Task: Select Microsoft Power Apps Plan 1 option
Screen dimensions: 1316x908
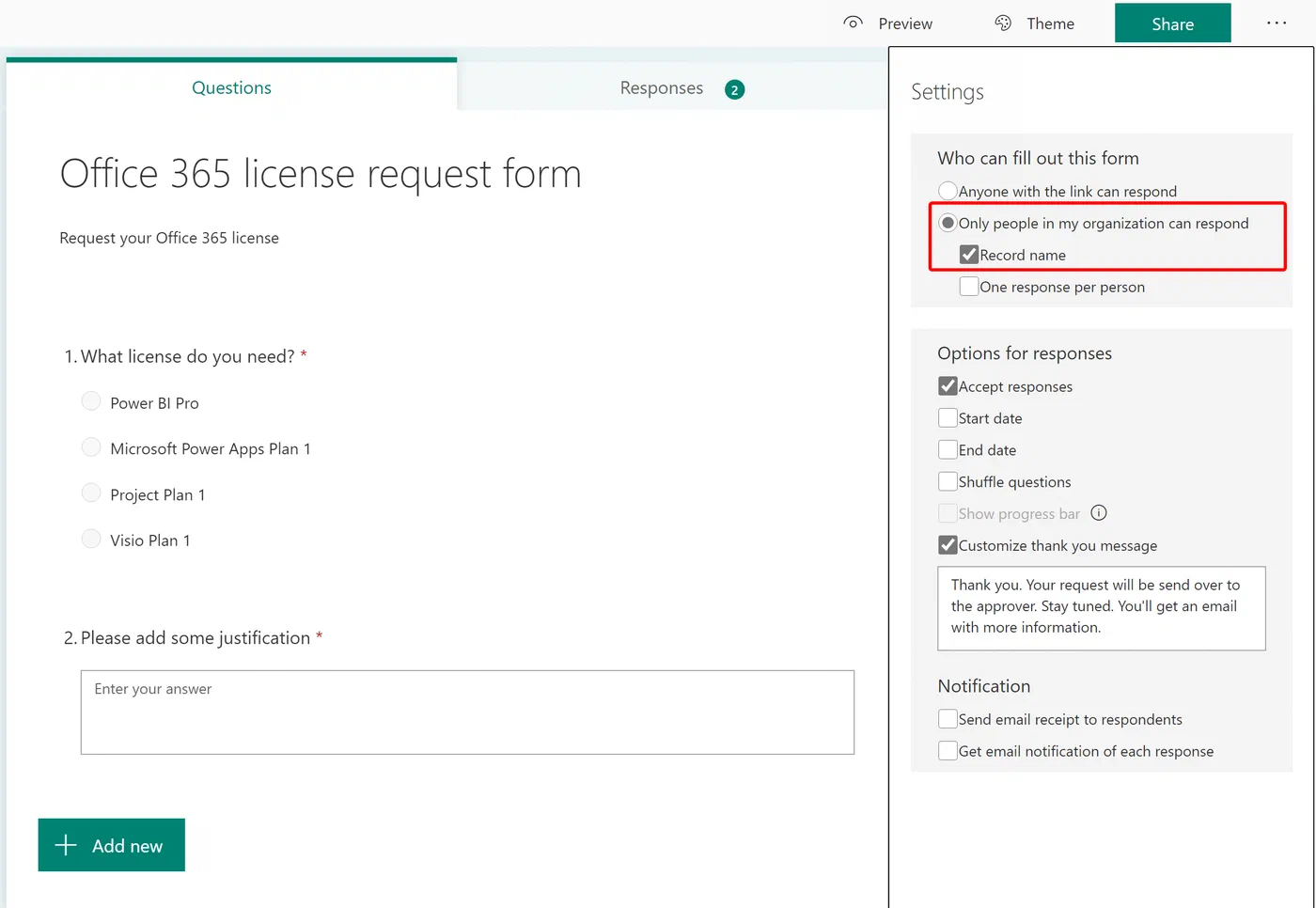Action: [91, 447]
